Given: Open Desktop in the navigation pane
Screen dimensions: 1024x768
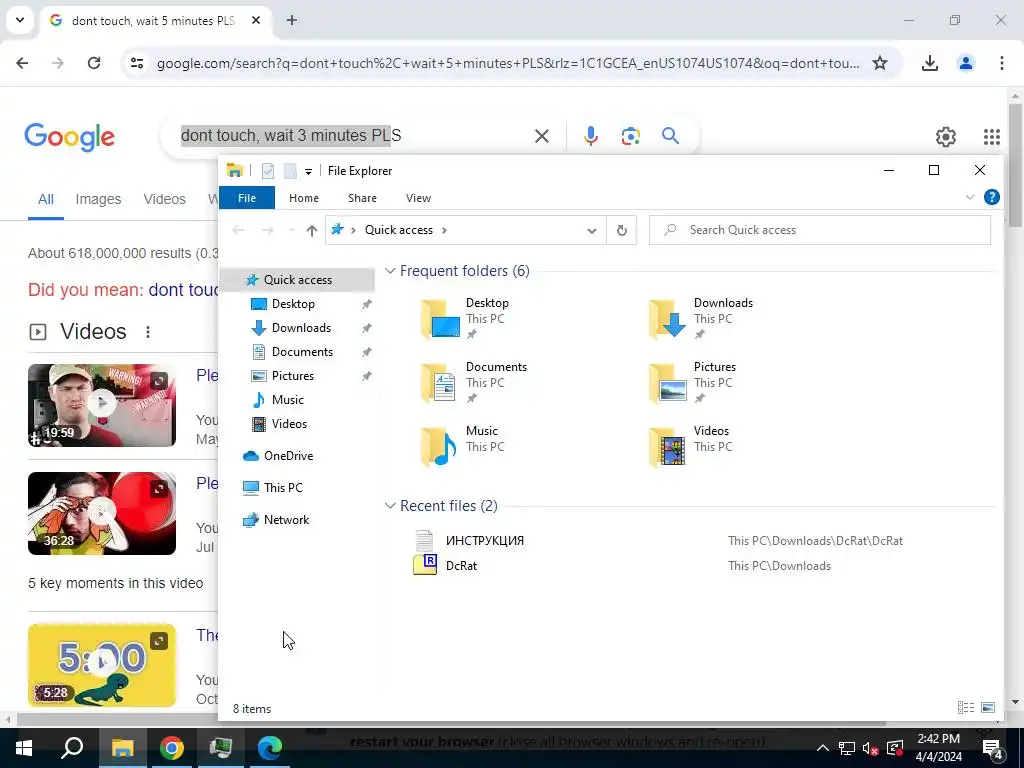Looking at the screenshot, I should (293, 304).
